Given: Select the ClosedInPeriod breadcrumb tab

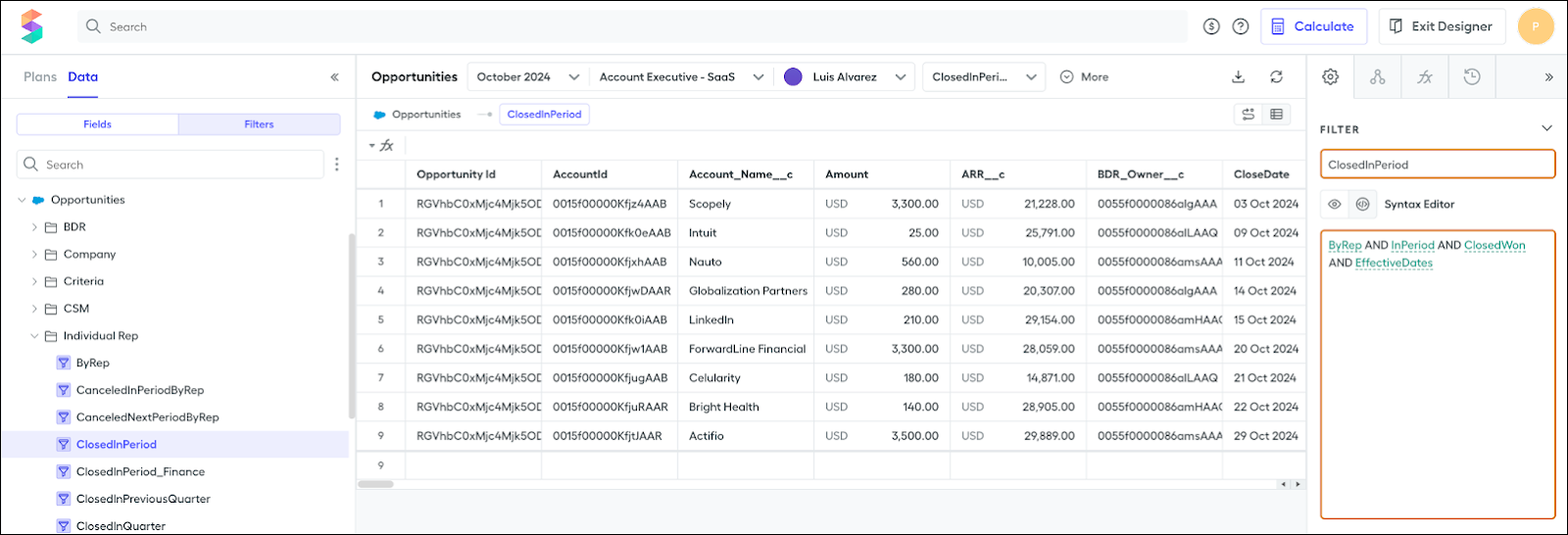Looking at the screenshot, I should [544, 115].
